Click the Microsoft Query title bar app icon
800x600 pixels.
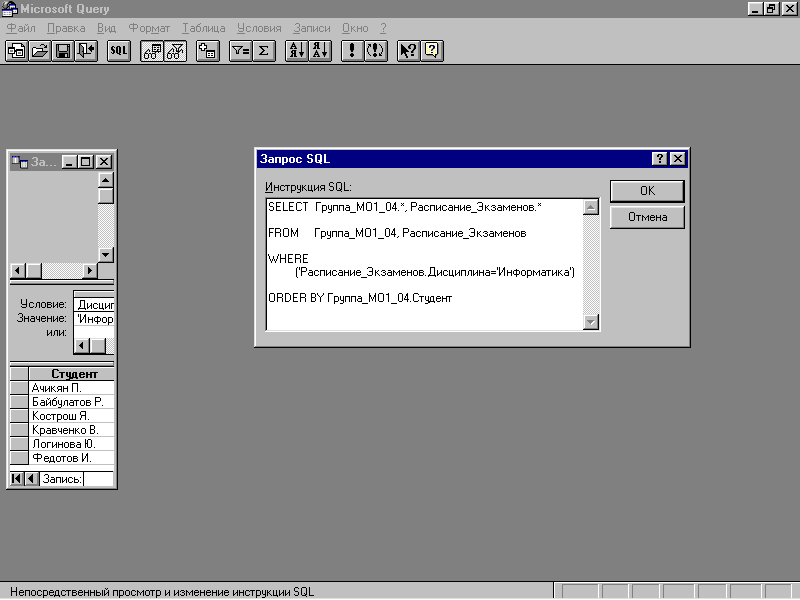coord(9,9)
